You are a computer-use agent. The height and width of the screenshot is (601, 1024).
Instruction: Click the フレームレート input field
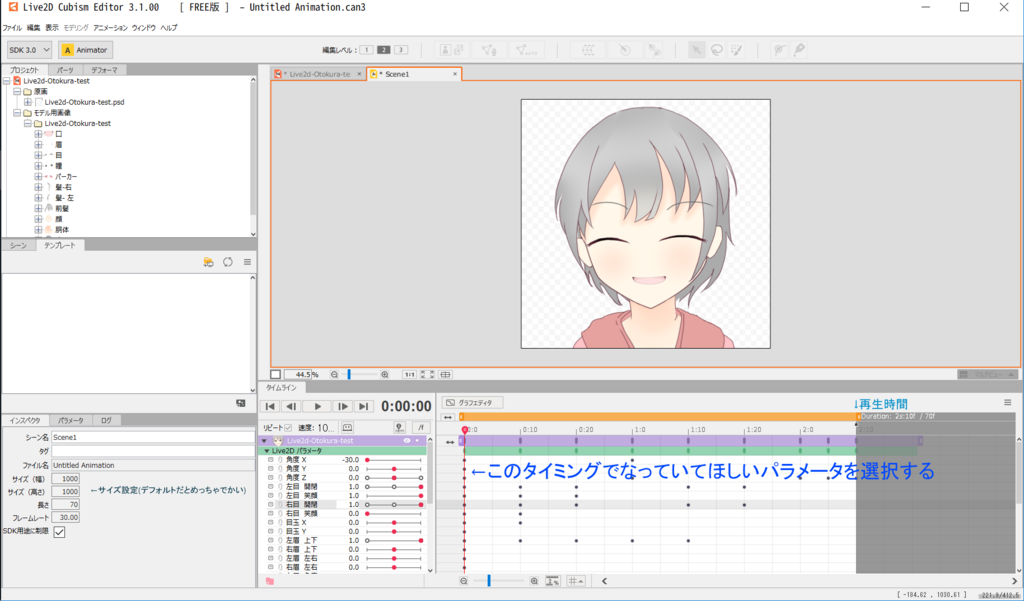coord(65,517)
